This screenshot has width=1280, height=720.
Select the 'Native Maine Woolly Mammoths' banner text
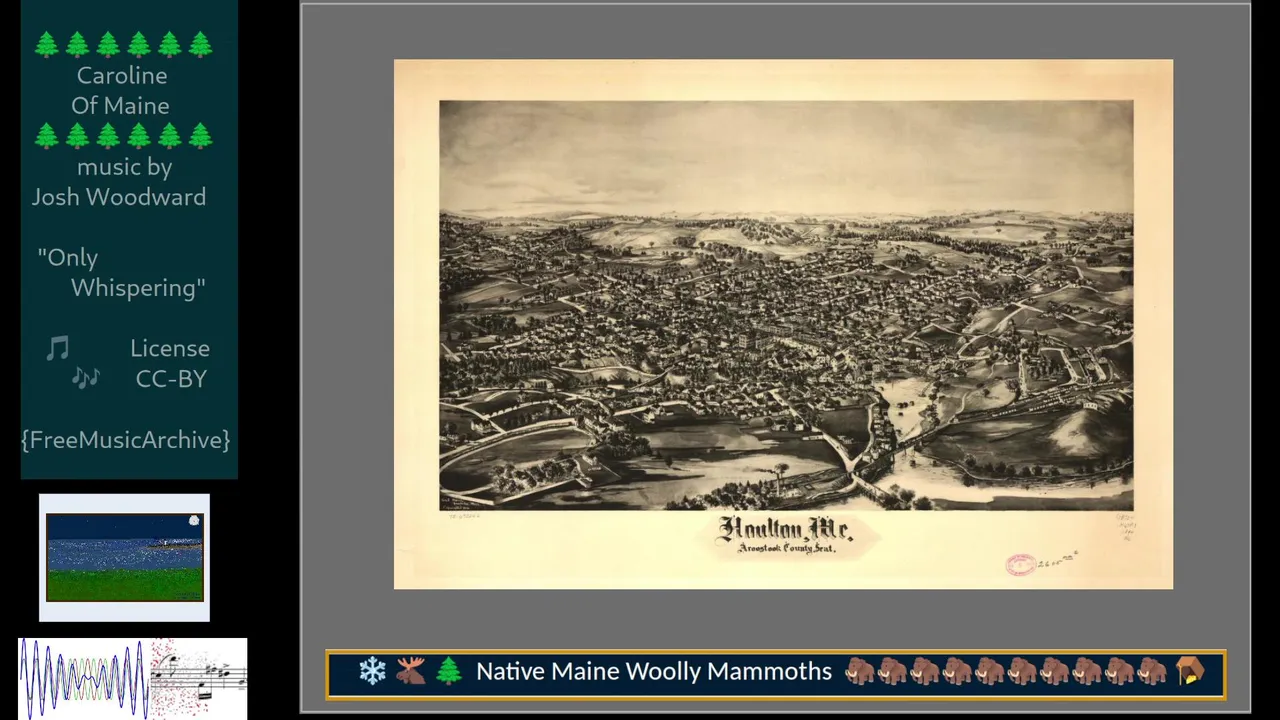point(654,671)
